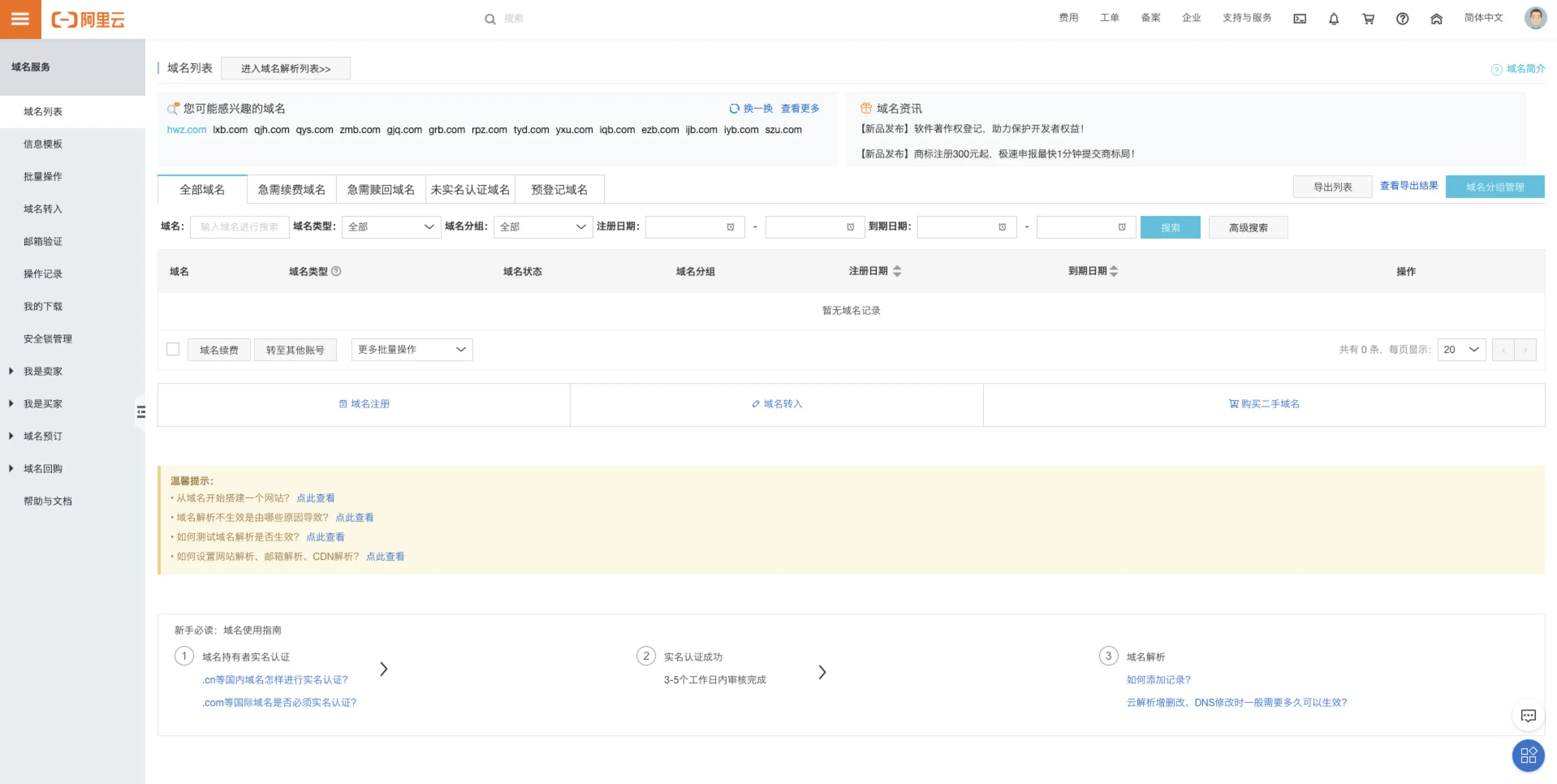Click the home icon in the header
This screenshot has height=784, width=1557.
1436,19
